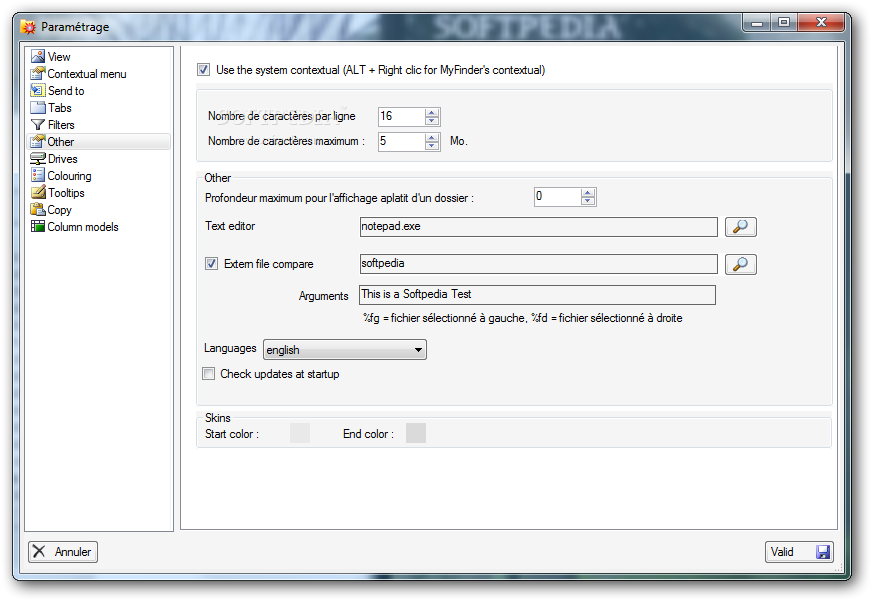Select the Other label in the sidebar
The width and height of the screenshot is (872, 601).
pos(61,142)
